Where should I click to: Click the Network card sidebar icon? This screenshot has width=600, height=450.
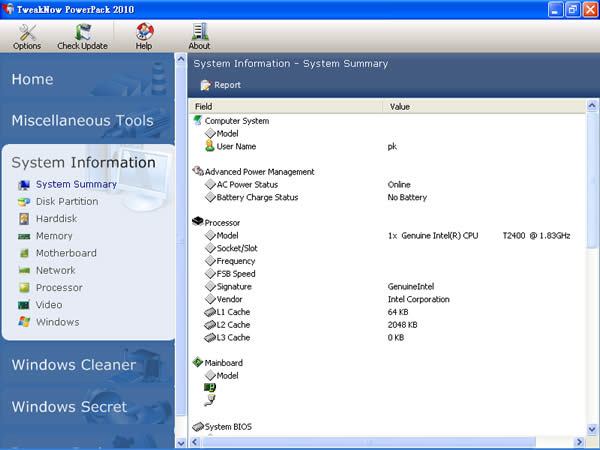(x=24, y=271)
